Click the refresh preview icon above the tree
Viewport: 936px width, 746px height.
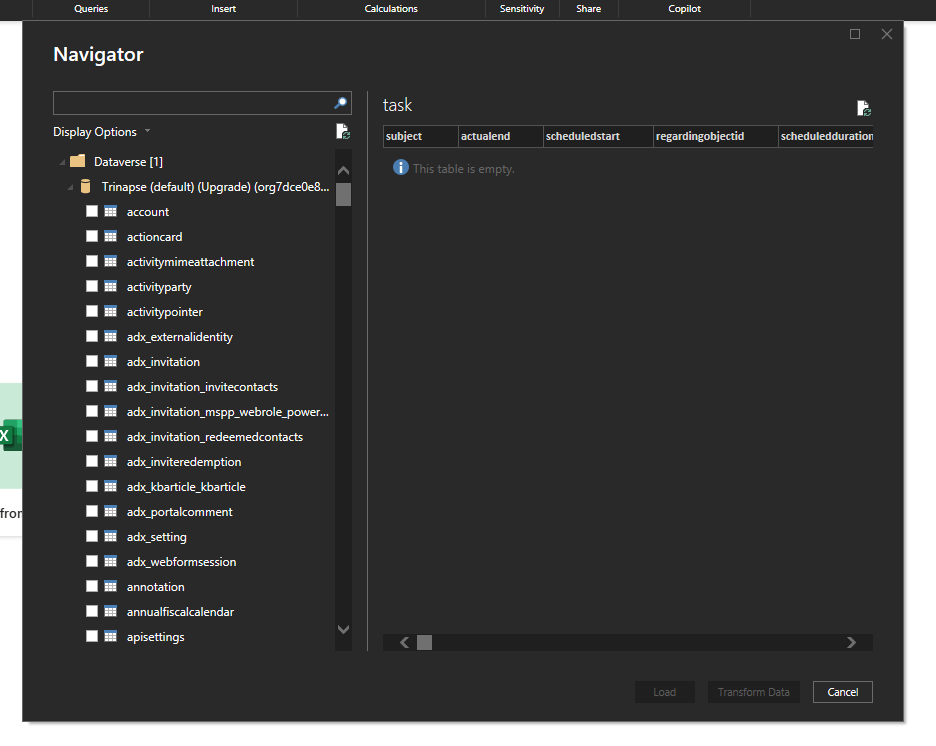click(x=343, y=131)
